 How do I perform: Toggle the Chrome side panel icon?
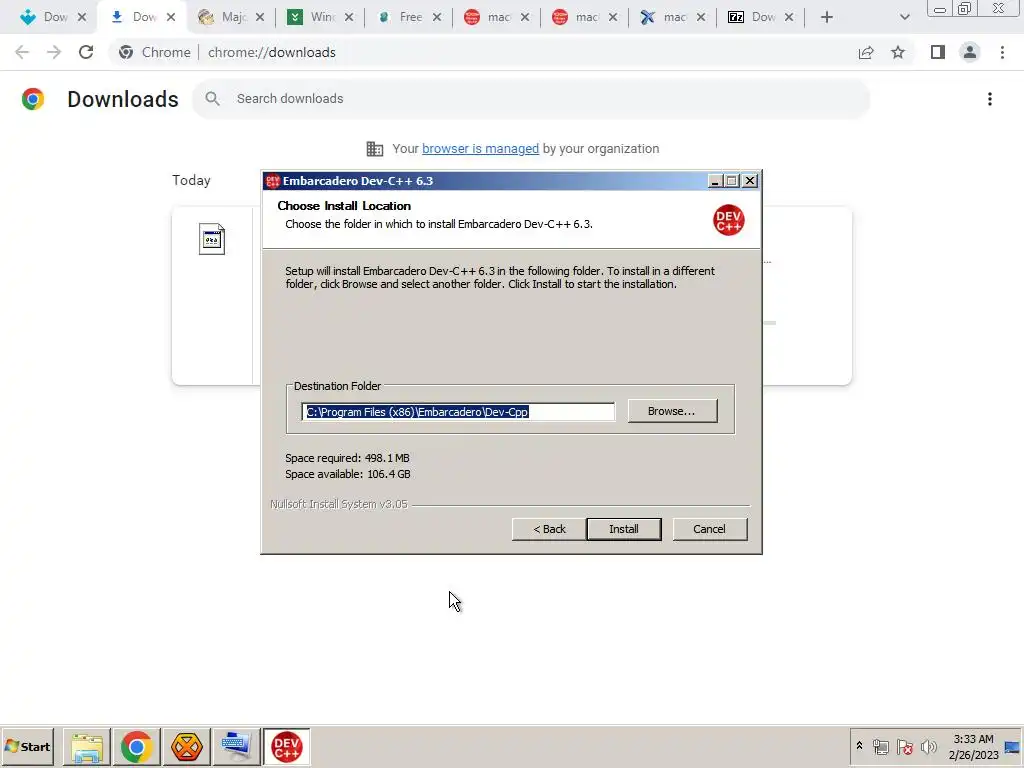point(937,52)
